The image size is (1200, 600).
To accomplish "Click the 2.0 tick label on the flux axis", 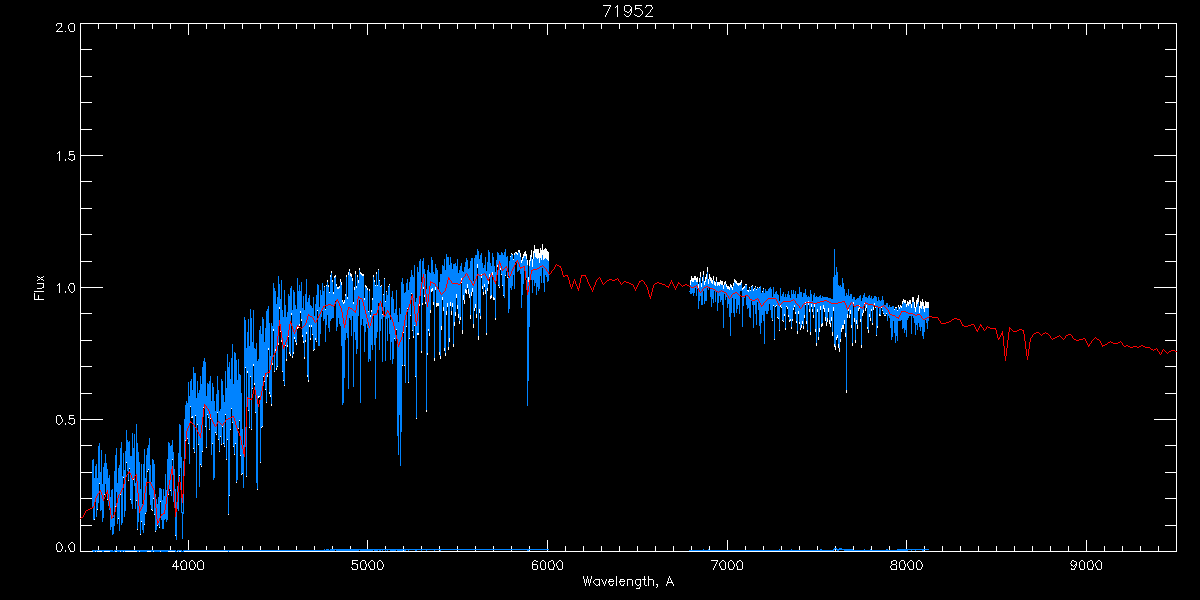I will pos(65,28).
